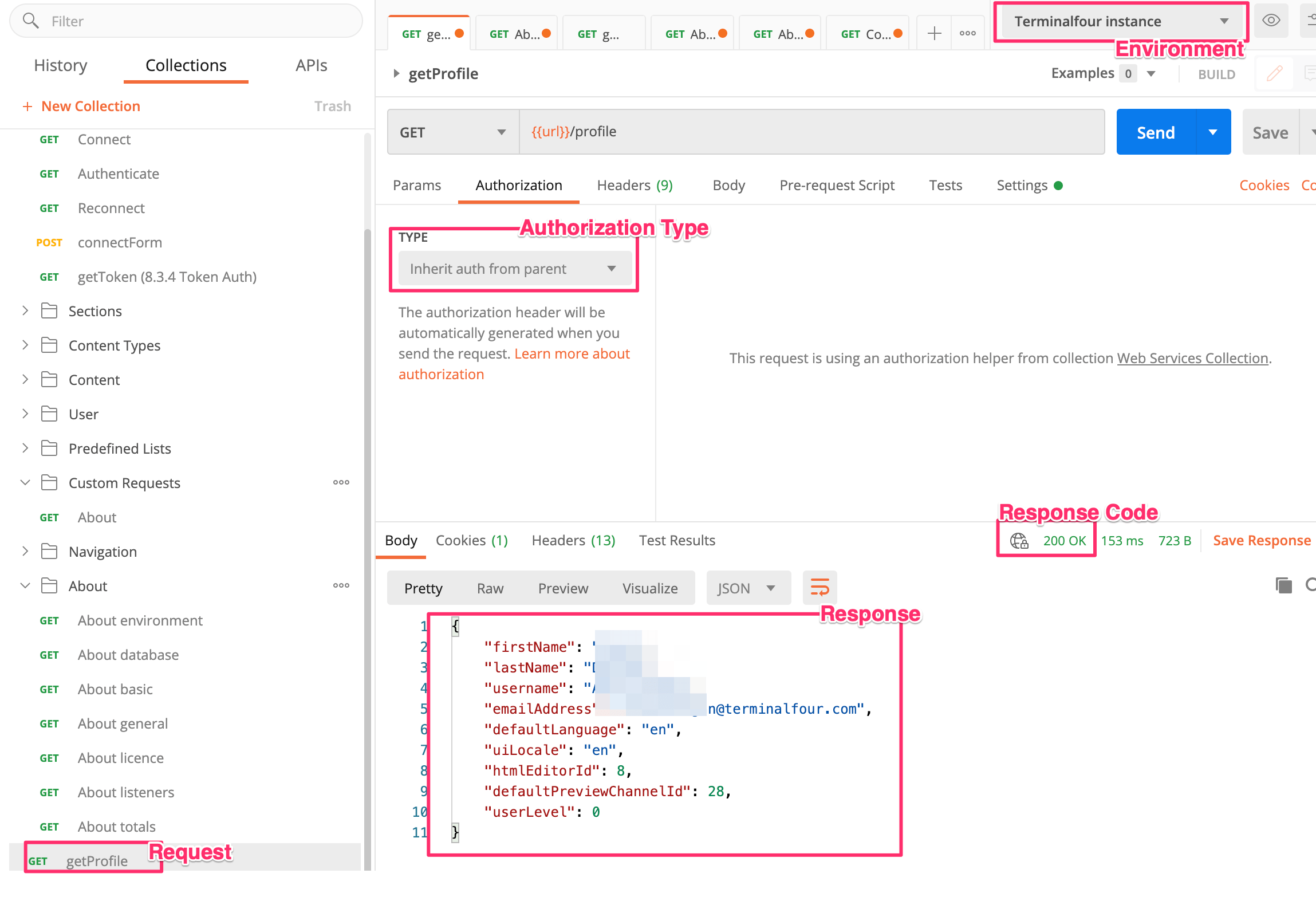Click the request URL input field
Screen dimensions: 1316x897
811,132
